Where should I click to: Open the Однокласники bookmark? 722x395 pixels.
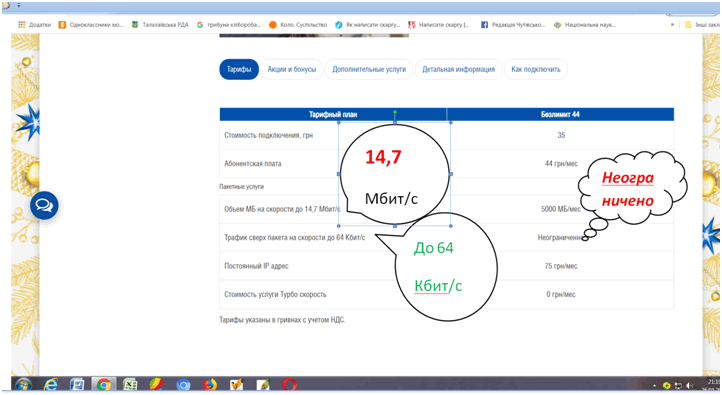(x=91, y=25)
